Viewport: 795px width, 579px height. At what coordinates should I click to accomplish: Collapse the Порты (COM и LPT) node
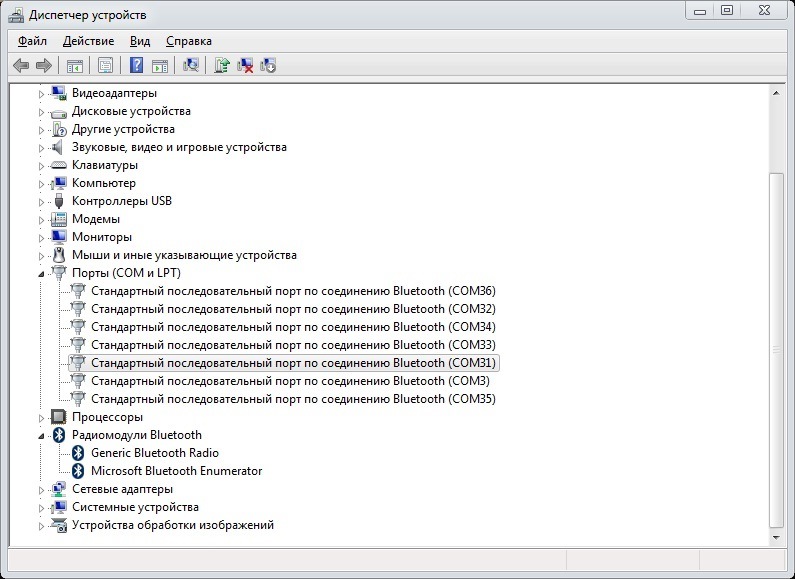(x=42, y=274)
